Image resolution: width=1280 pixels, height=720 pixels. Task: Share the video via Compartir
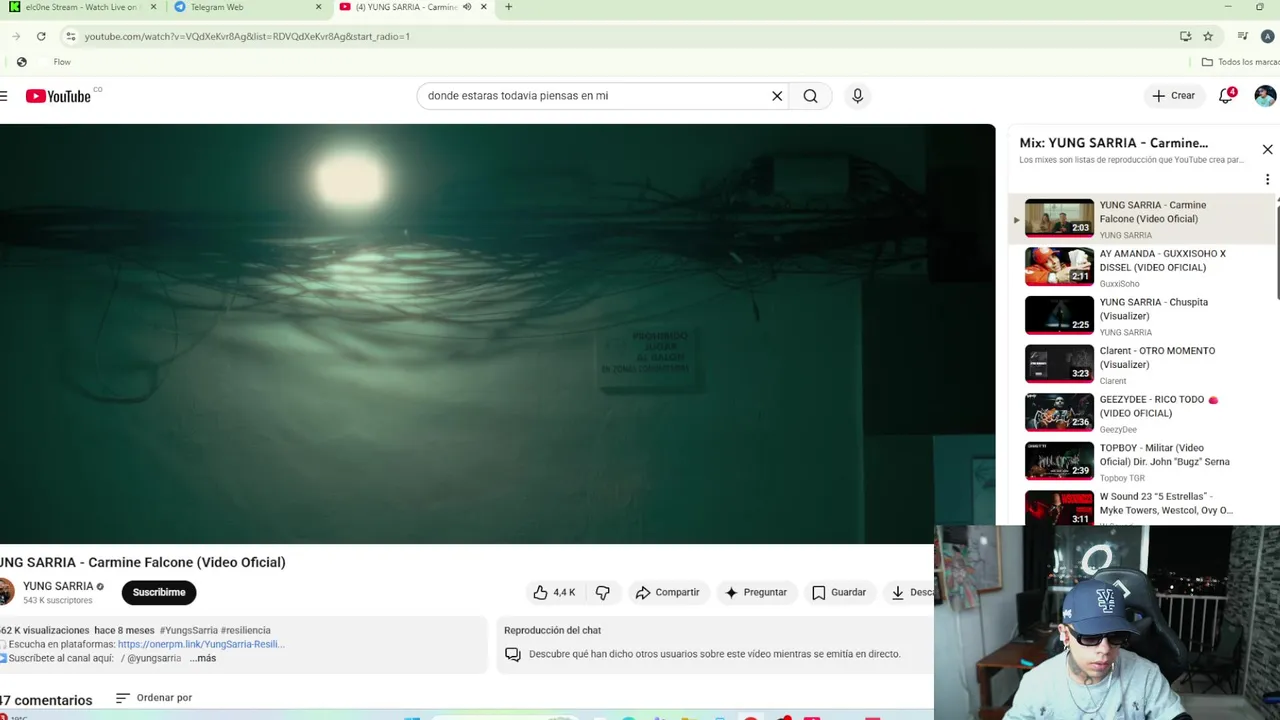667,592
